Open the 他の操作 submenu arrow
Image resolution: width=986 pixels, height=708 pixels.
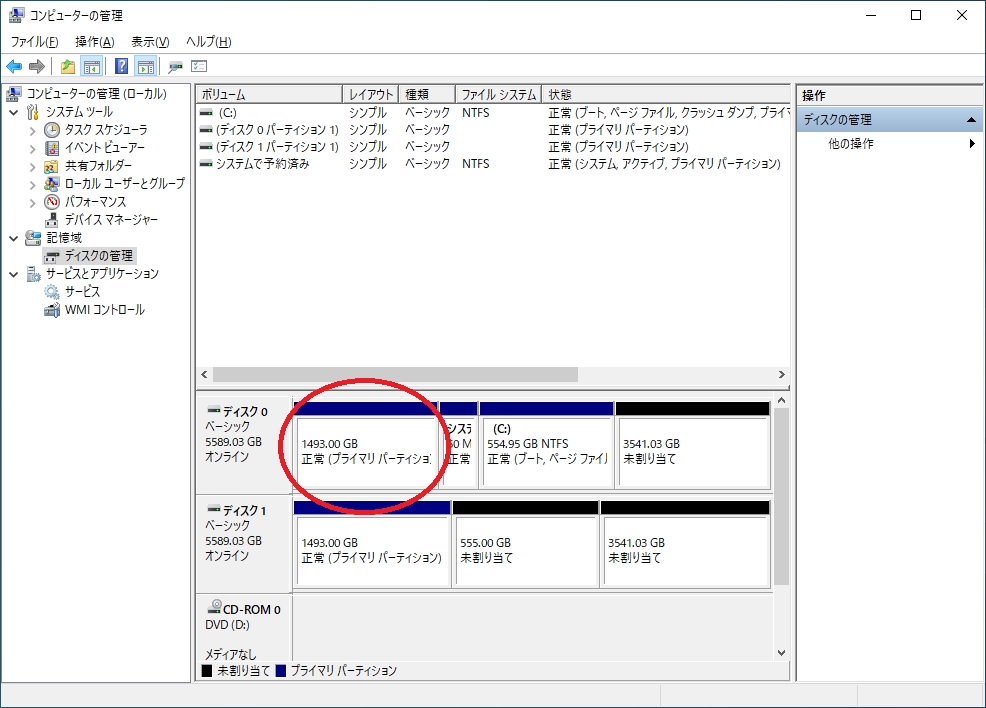(x=972, y=143)
